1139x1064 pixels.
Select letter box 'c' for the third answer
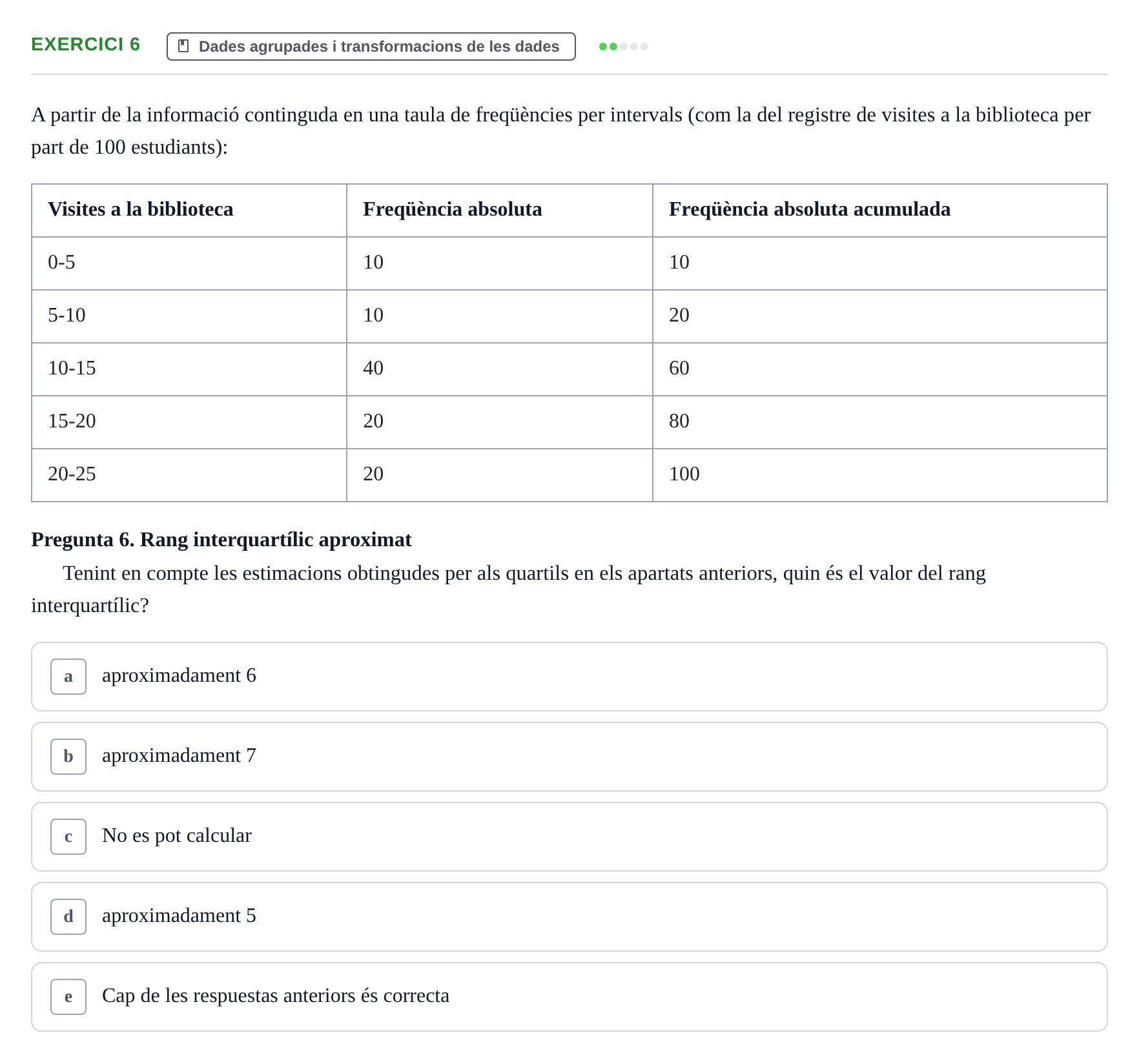[68, 837]
